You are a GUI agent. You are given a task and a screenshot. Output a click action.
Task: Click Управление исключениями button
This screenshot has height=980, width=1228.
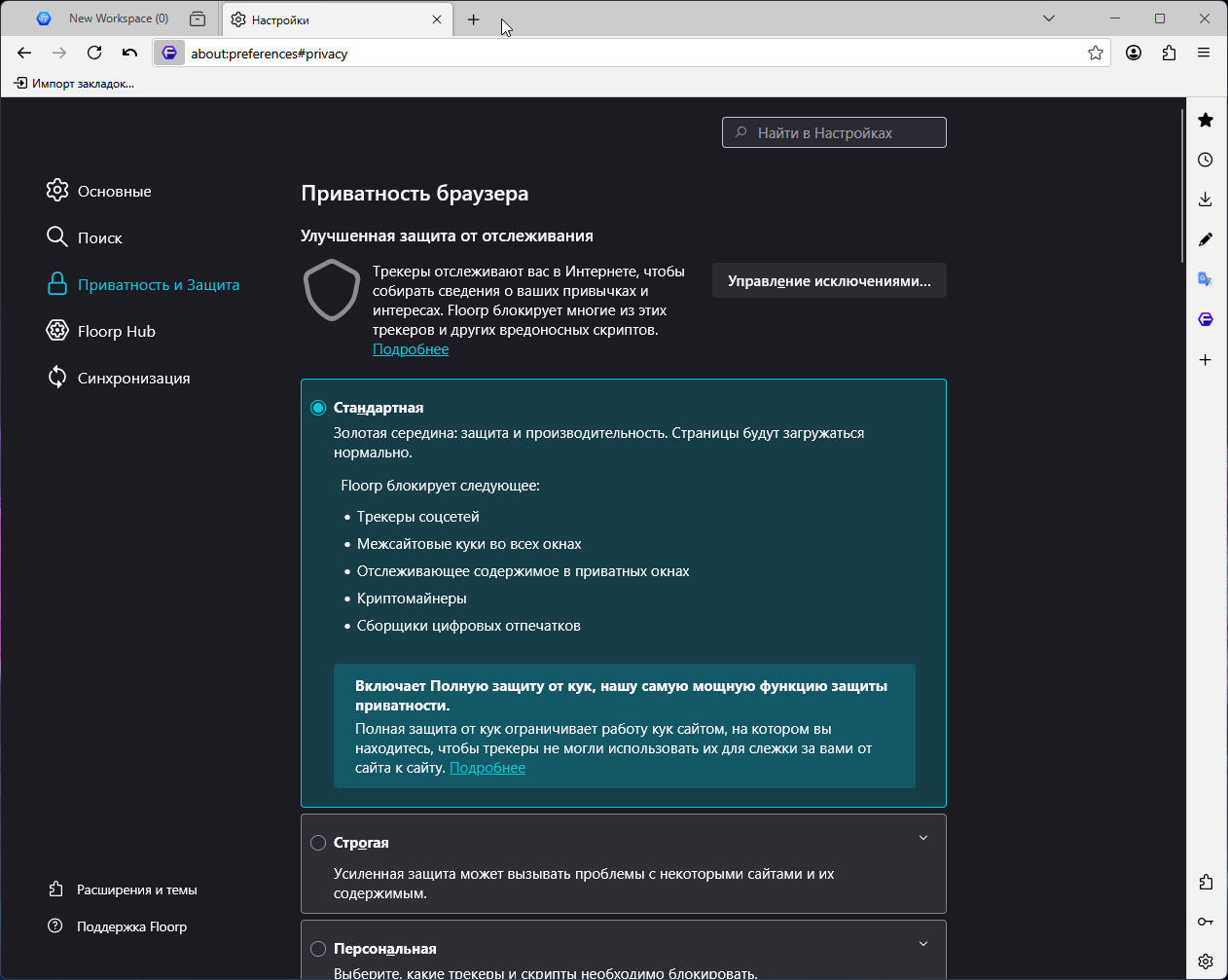tap(829, 281)
